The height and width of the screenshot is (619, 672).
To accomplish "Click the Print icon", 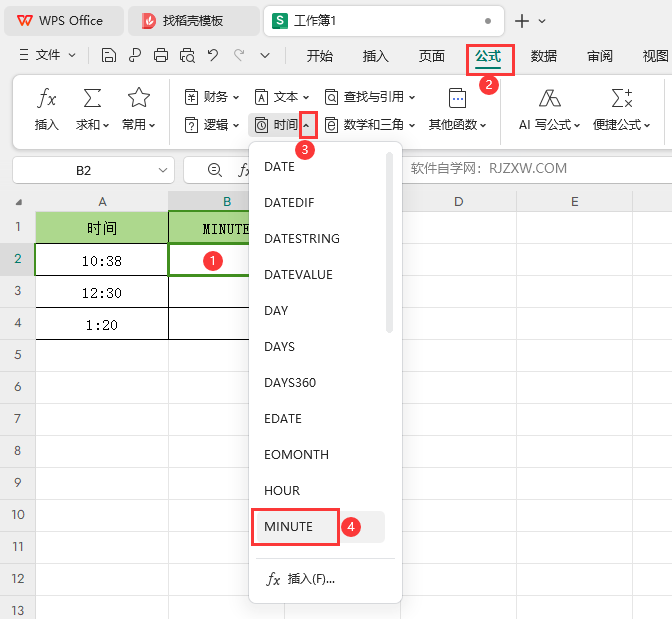I will 161,55.
